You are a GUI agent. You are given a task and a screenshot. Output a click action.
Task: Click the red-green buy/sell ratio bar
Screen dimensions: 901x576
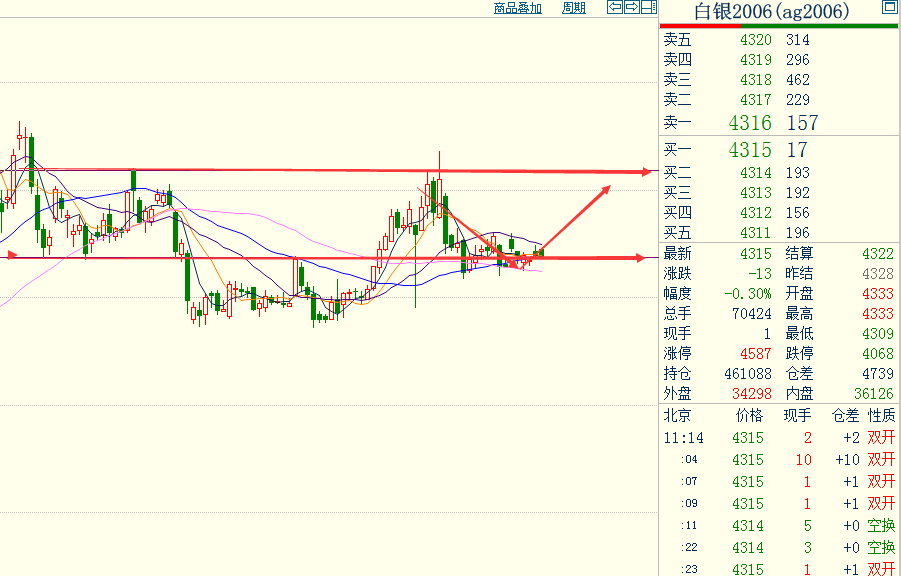(779, 26)
